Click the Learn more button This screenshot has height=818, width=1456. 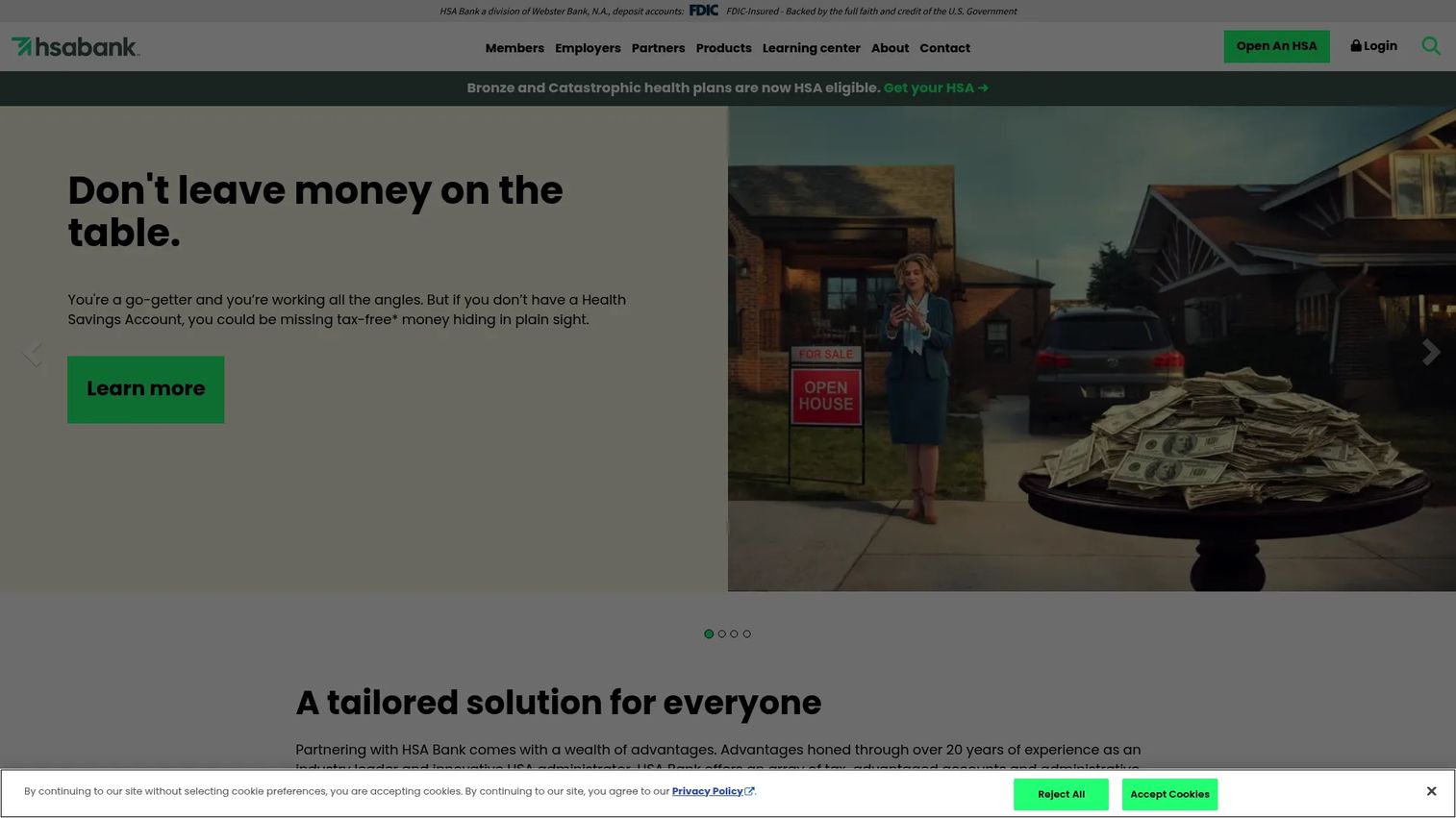tap(145, 389)
